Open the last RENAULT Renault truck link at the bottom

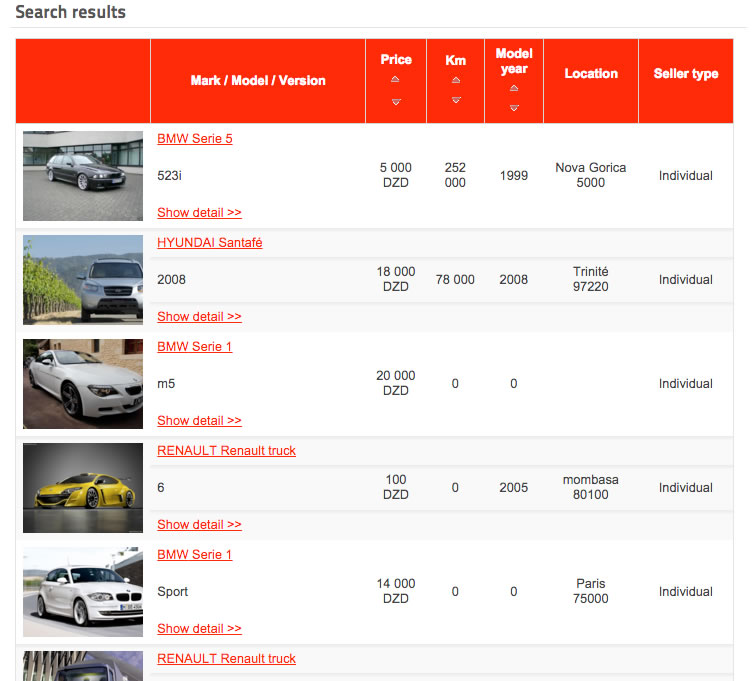tap(226, 659)
